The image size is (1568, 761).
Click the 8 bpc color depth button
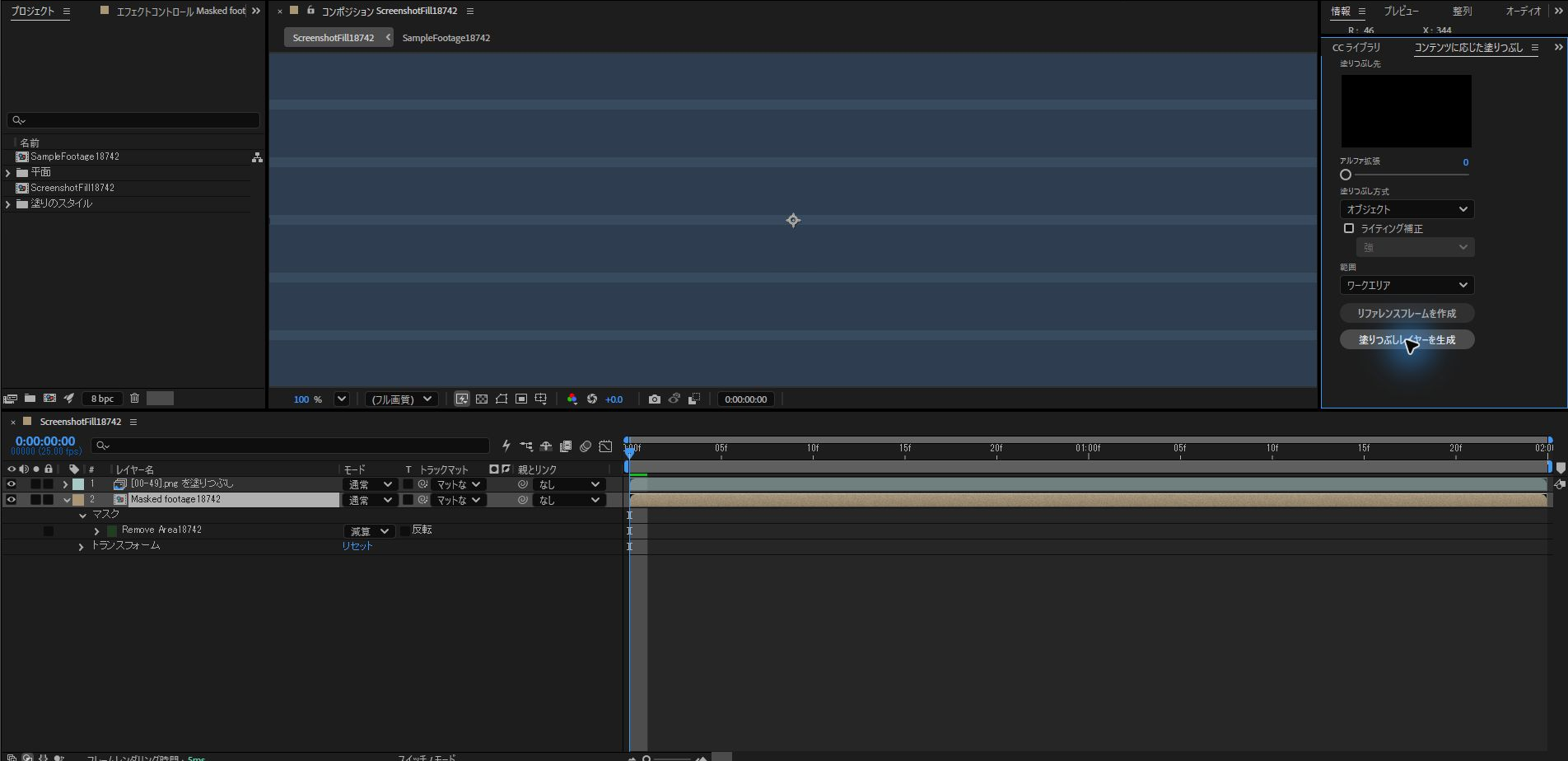(x=102, y=399)
